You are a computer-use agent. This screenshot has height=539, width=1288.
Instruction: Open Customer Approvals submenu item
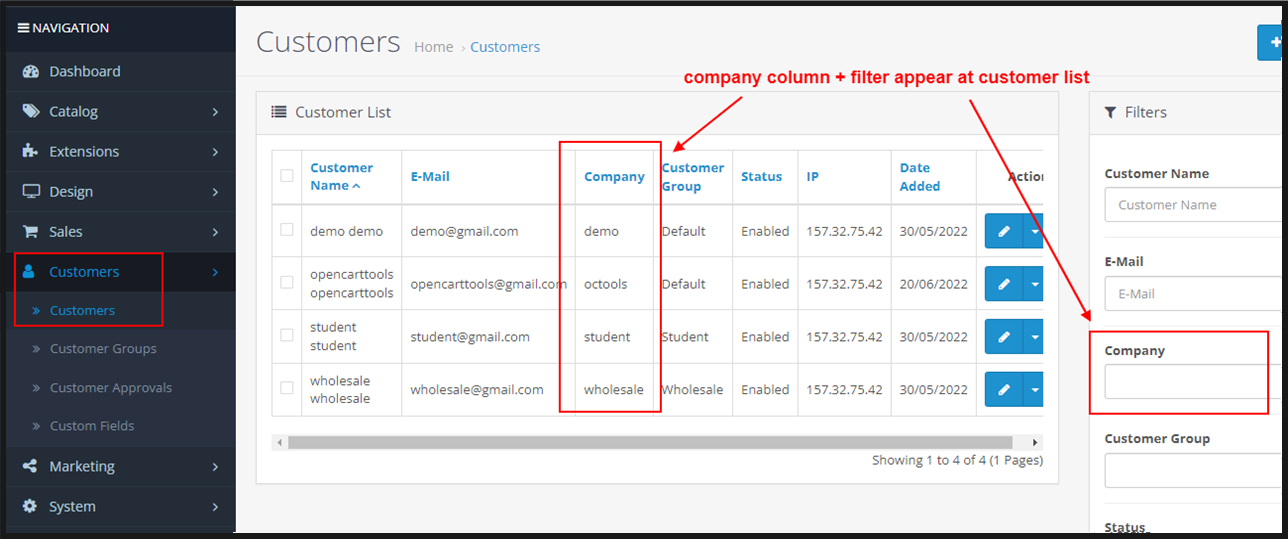pyautogui.click(x=110, y=388)
